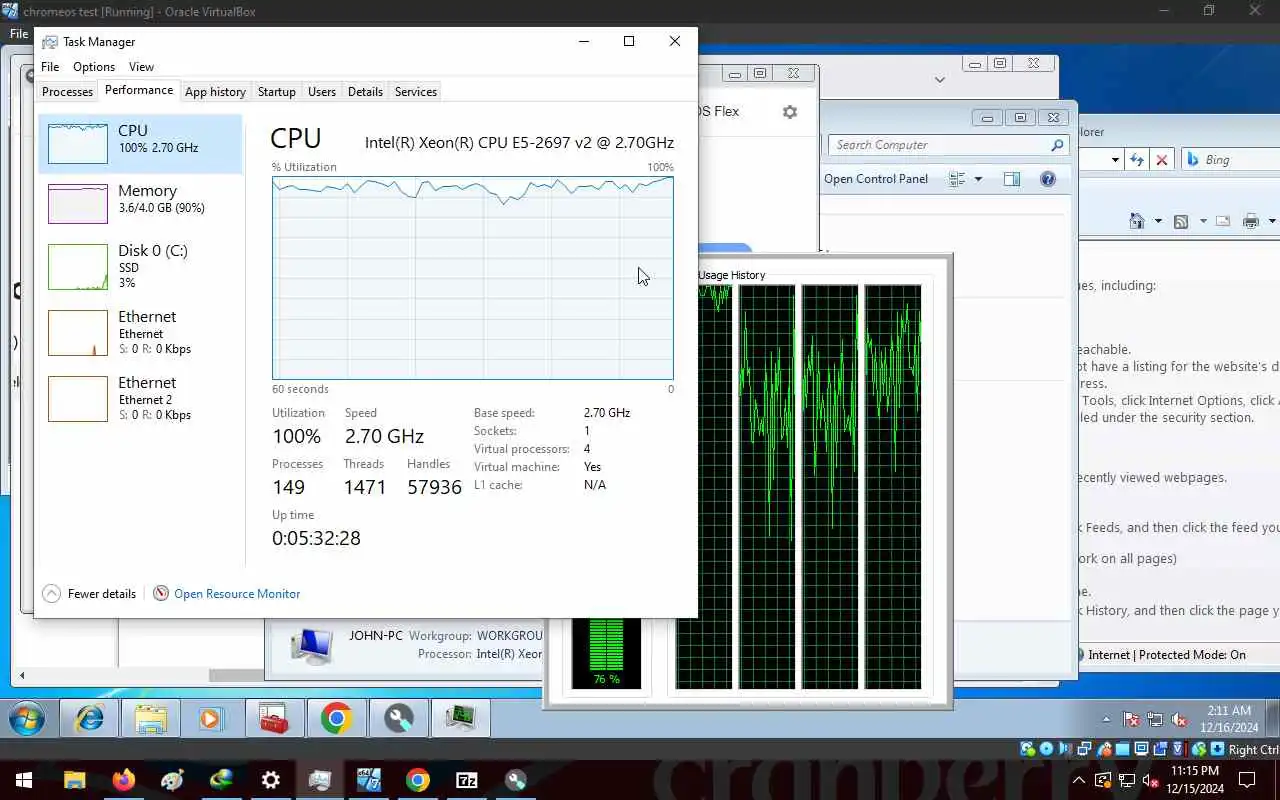Viewport: 1280px width, 800px height.
Task: Click the Windows 10 clock showing 11:15 PM
Action: (x=1195, y=780)
